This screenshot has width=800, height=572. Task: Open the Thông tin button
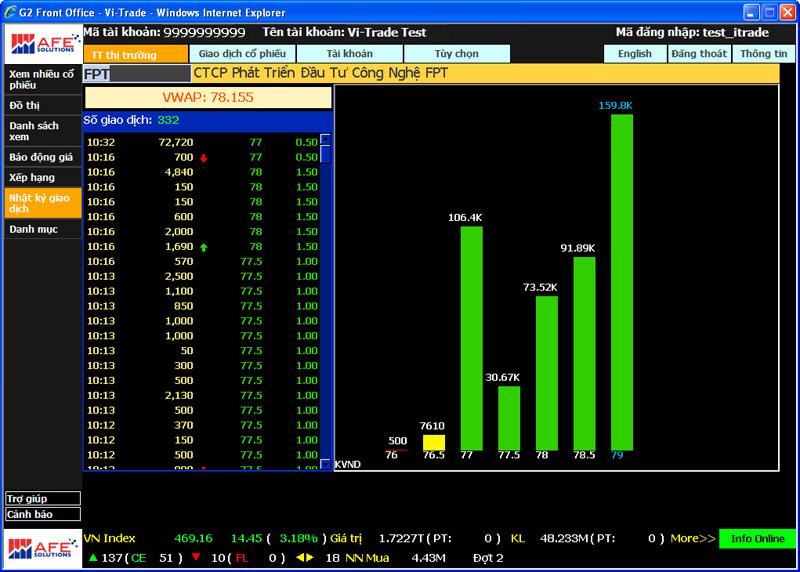[x=763, y=54]
